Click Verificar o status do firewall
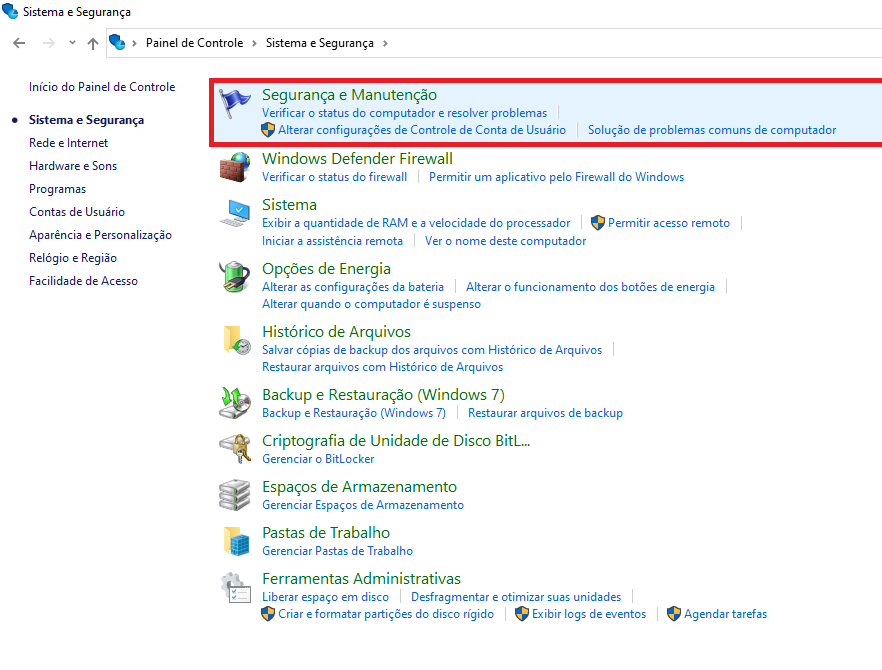882x670 pixels. tap(334, 177)
